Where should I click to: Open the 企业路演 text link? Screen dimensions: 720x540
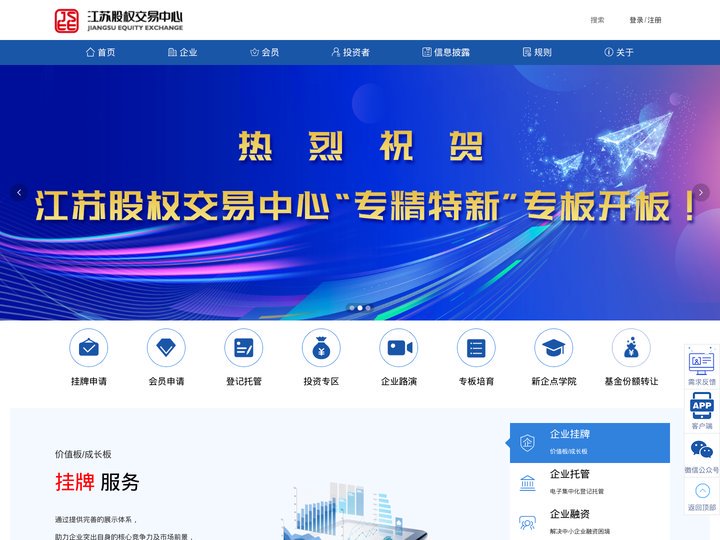(x=399, y=381)
